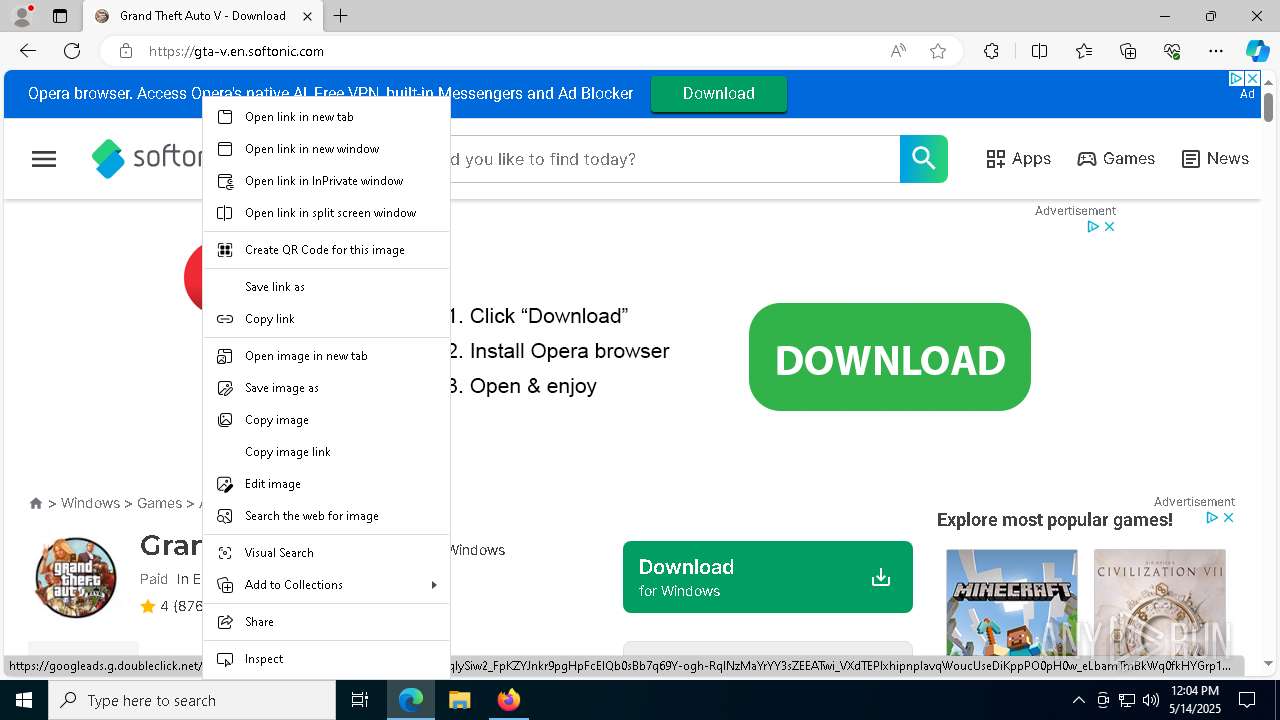Open Minecraft game thumbnail
The height and width of the screenshot is (720, 1280).
point(1012,603)
